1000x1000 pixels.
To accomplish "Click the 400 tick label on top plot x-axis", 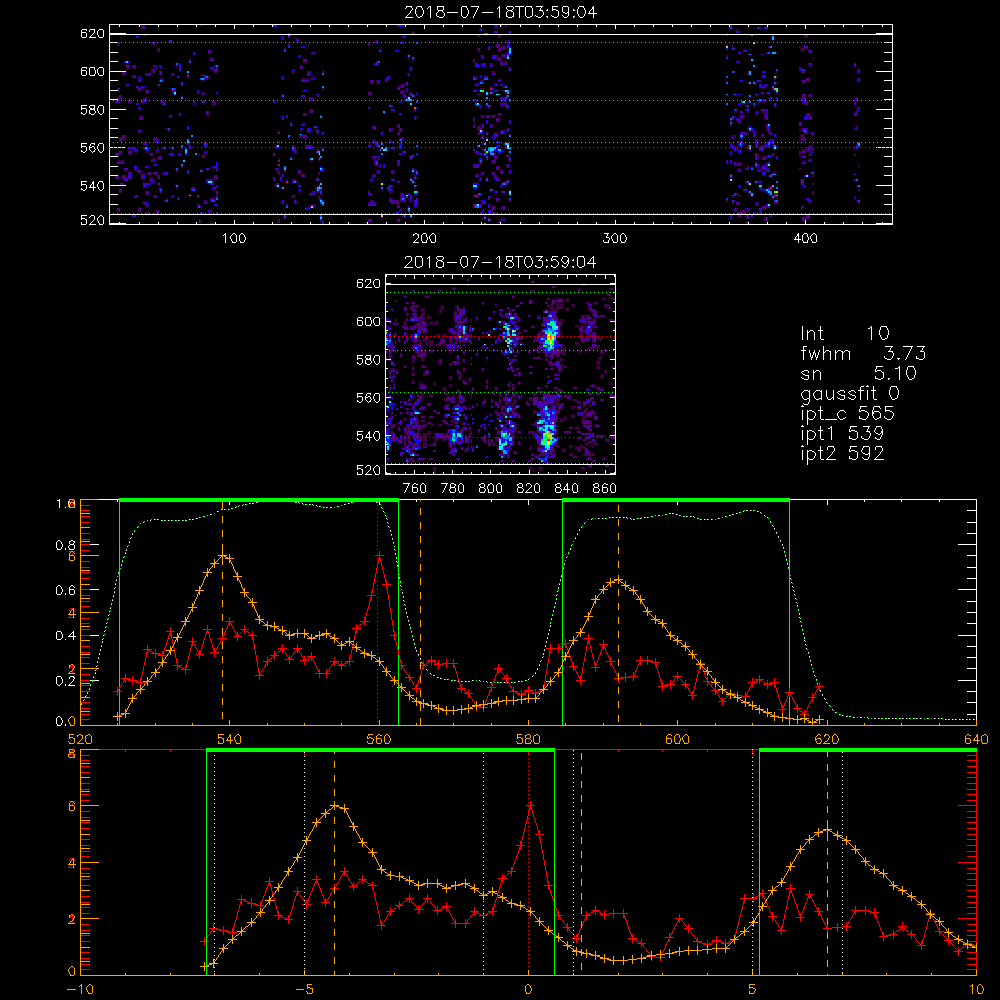I will coord(805,239).
